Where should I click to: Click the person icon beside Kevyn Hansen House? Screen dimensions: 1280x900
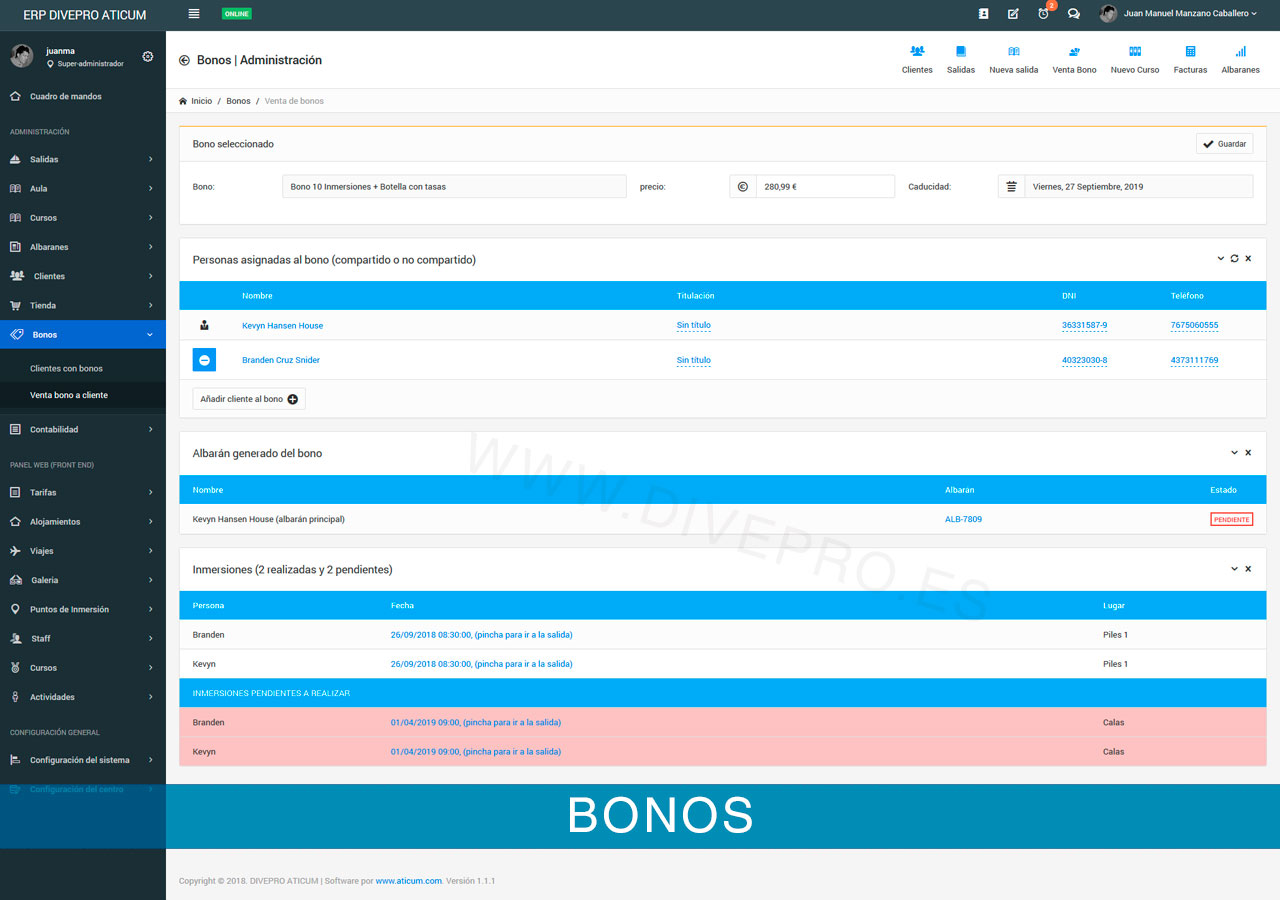click(204, 325)
